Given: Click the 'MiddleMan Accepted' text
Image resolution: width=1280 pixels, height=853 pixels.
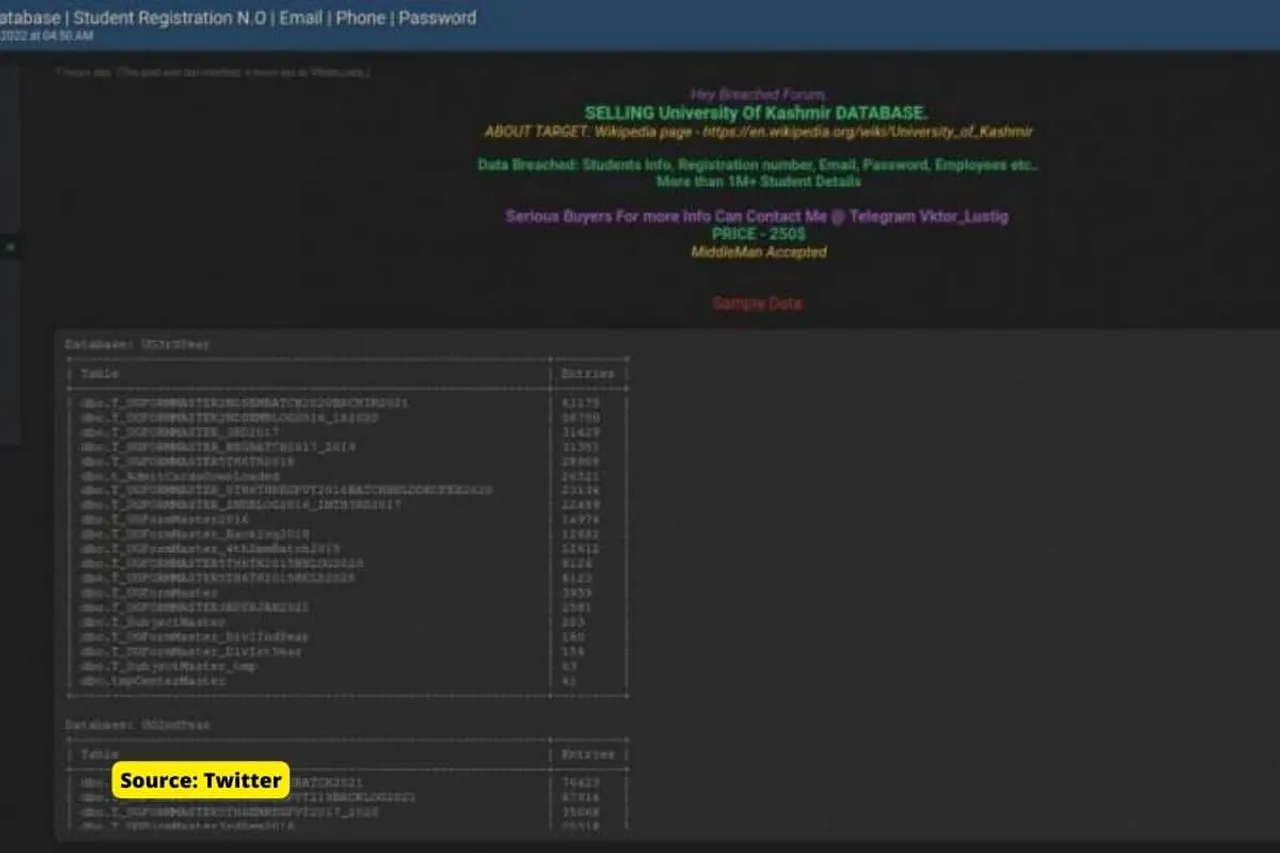Looking at the screenshot, I should [x=758, y=252].
